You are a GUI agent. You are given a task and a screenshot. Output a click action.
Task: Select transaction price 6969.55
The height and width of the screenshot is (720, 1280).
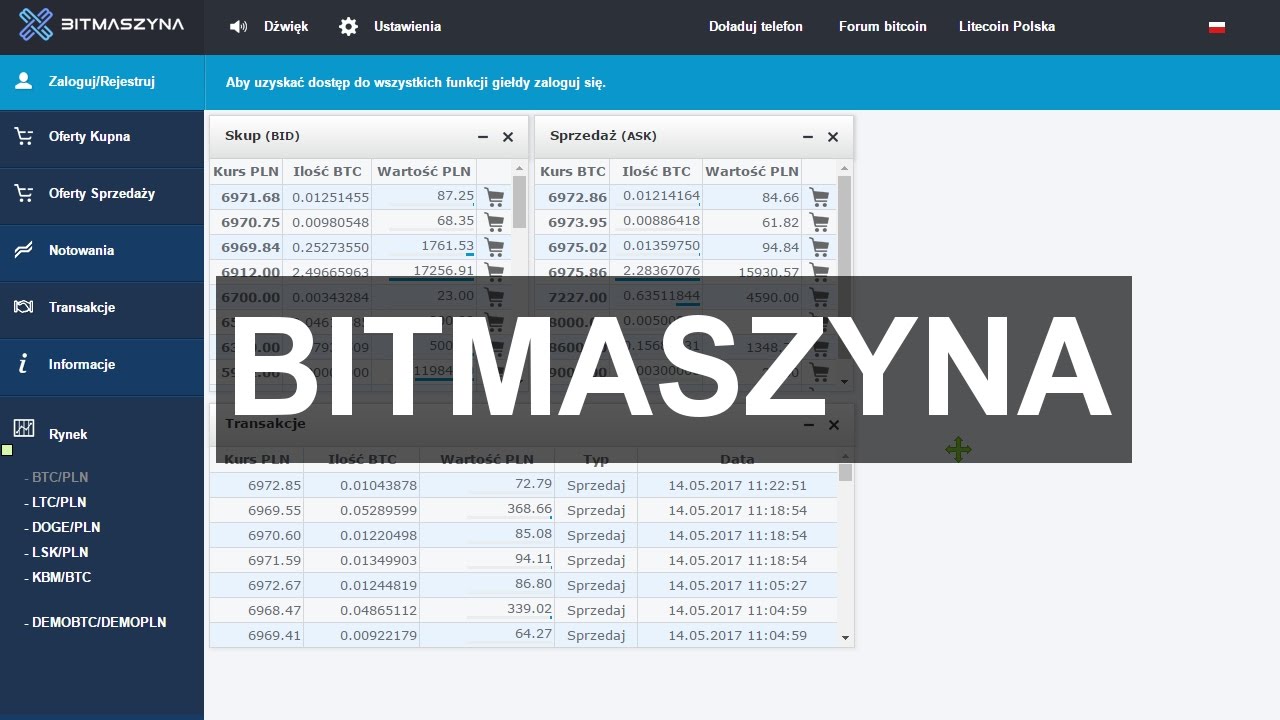pos(274,510)
